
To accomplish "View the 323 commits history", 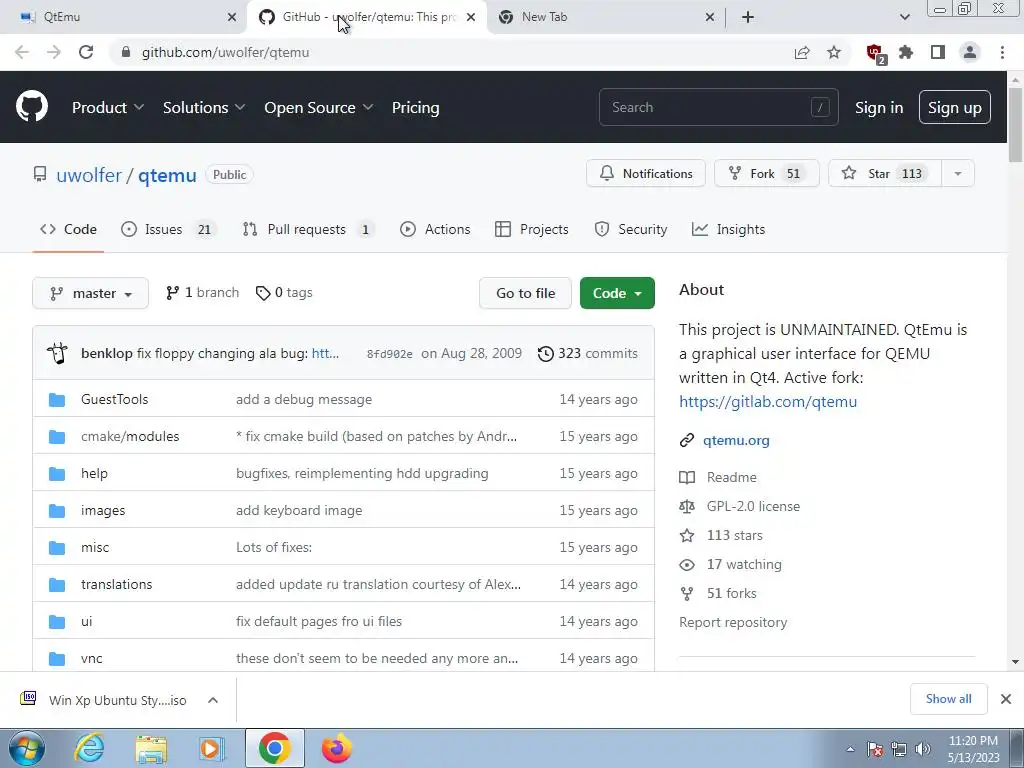I will (x=588, y=353).
